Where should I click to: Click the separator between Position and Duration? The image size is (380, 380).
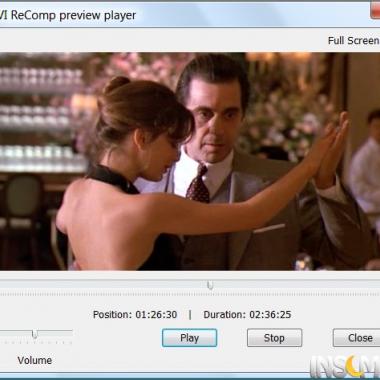coord(190,315)
